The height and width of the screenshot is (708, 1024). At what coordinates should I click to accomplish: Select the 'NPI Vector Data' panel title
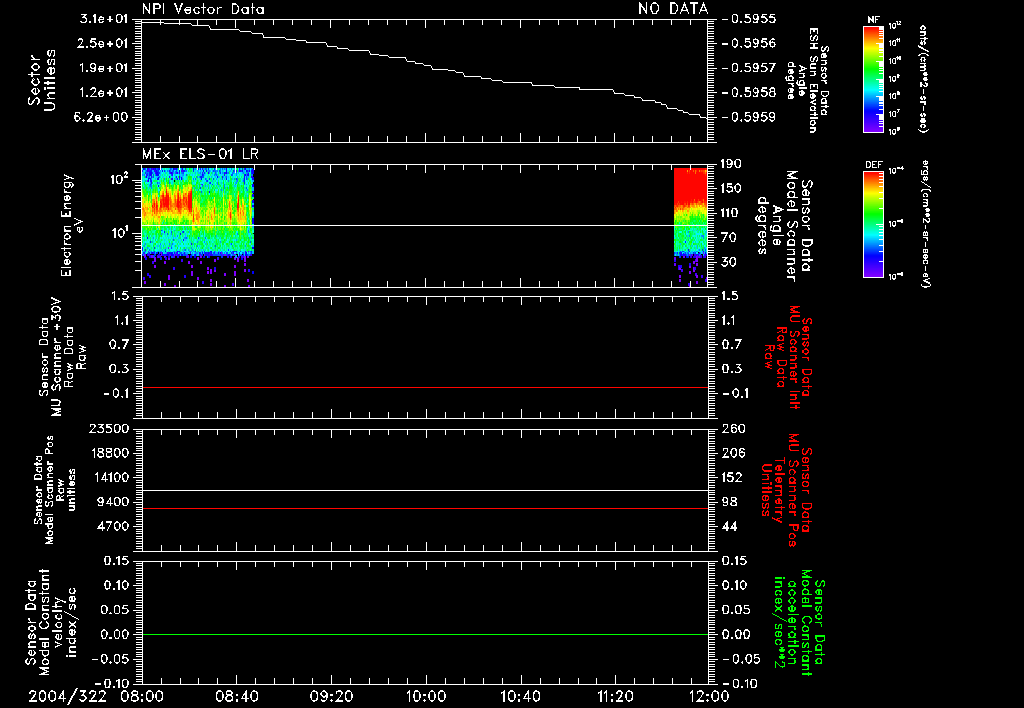pos(203,9)
